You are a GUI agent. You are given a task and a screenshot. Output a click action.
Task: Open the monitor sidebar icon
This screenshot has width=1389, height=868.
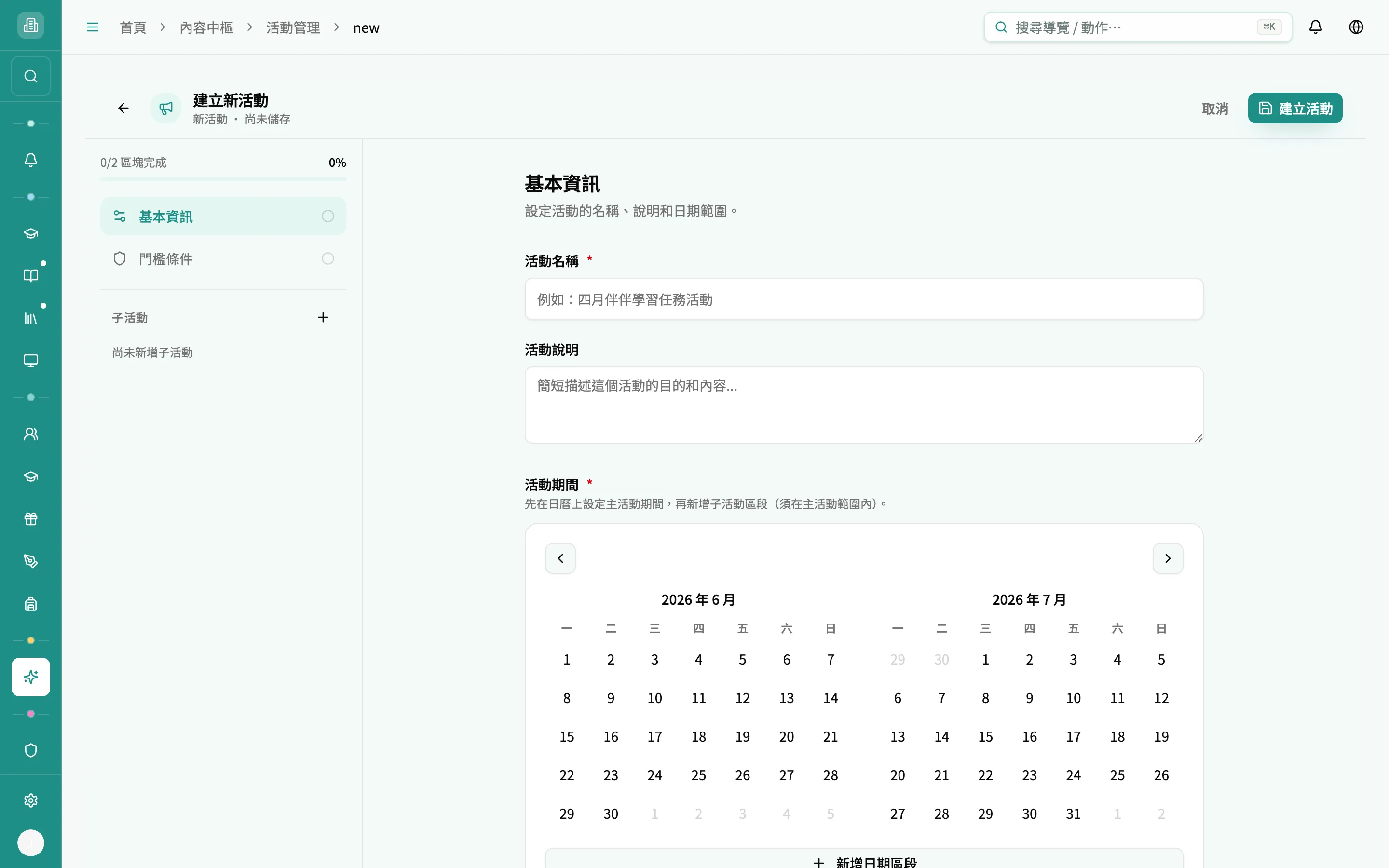[x=31, y=361]
